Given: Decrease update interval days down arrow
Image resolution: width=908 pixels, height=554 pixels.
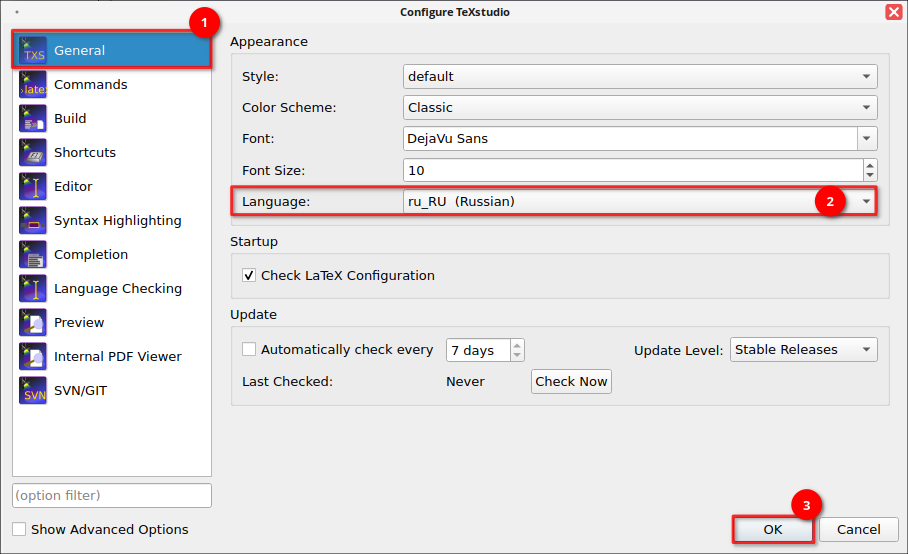Looking at the screenshot, I should point(517,355).
